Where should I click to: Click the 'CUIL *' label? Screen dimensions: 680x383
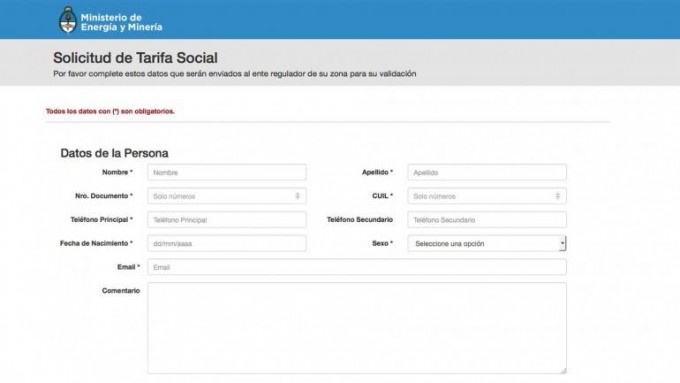[382, 196]
